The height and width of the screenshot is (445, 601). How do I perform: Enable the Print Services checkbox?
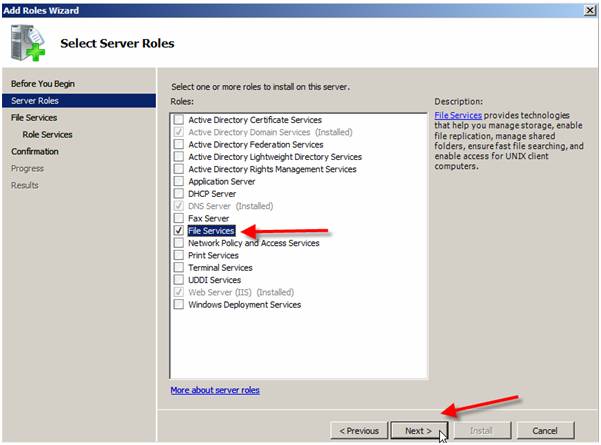(179, 255)
